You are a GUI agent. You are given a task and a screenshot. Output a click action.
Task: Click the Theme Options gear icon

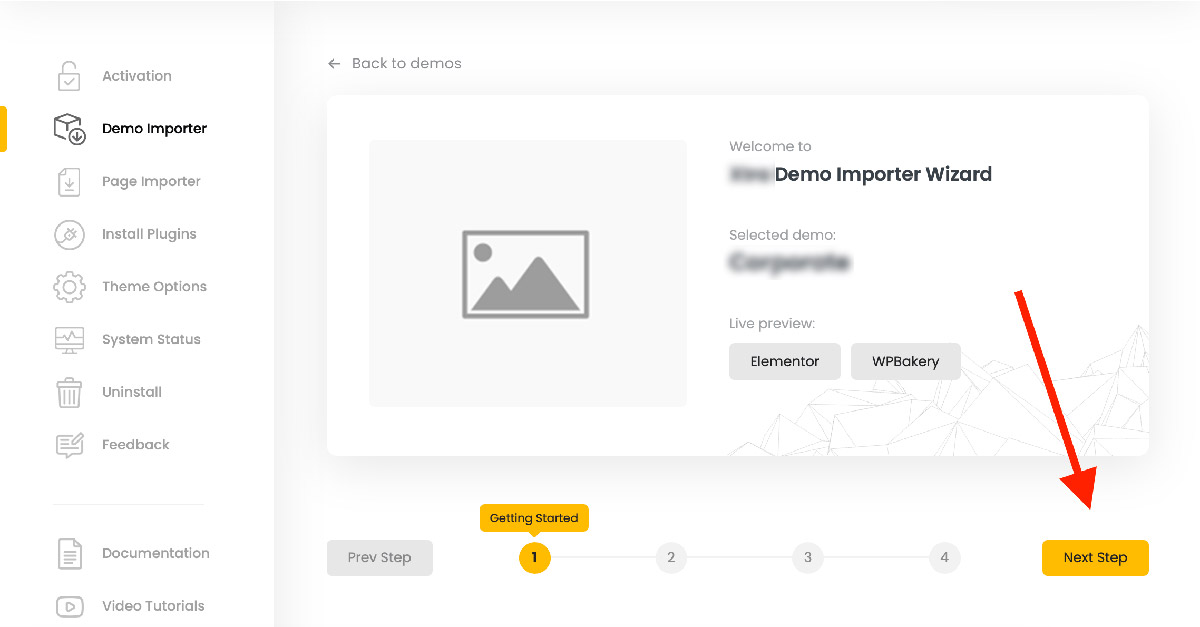[x=69, y=287]
